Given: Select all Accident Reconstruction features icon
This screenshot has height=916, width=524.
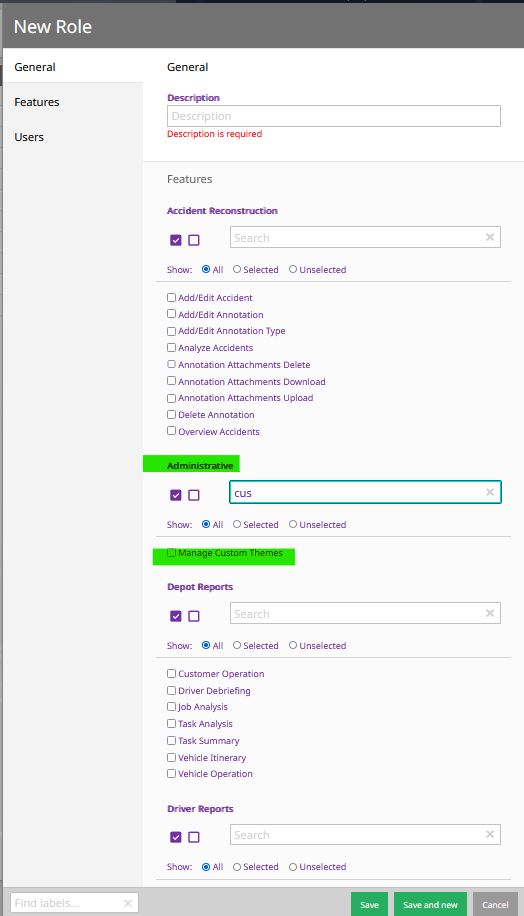Looking at the screenshot, I should (x=176, y=240).
